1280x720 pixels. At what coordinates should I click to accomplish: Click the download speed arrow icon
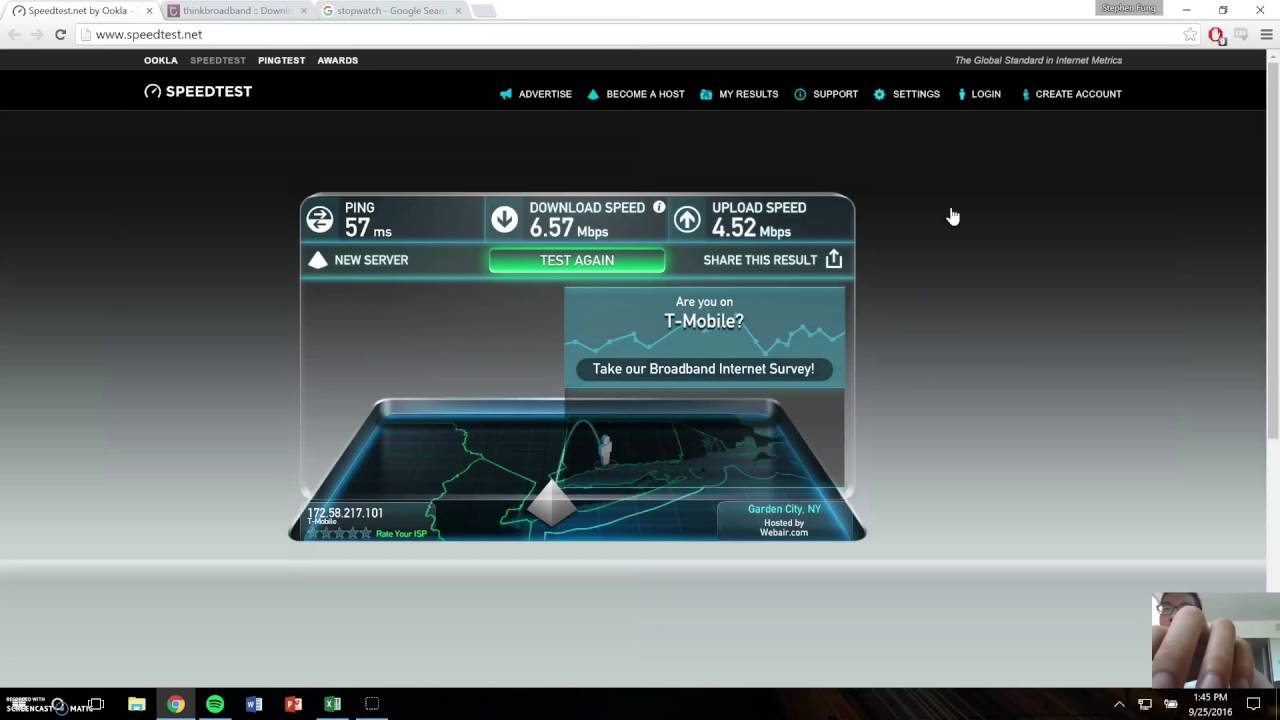coord(504,219)
